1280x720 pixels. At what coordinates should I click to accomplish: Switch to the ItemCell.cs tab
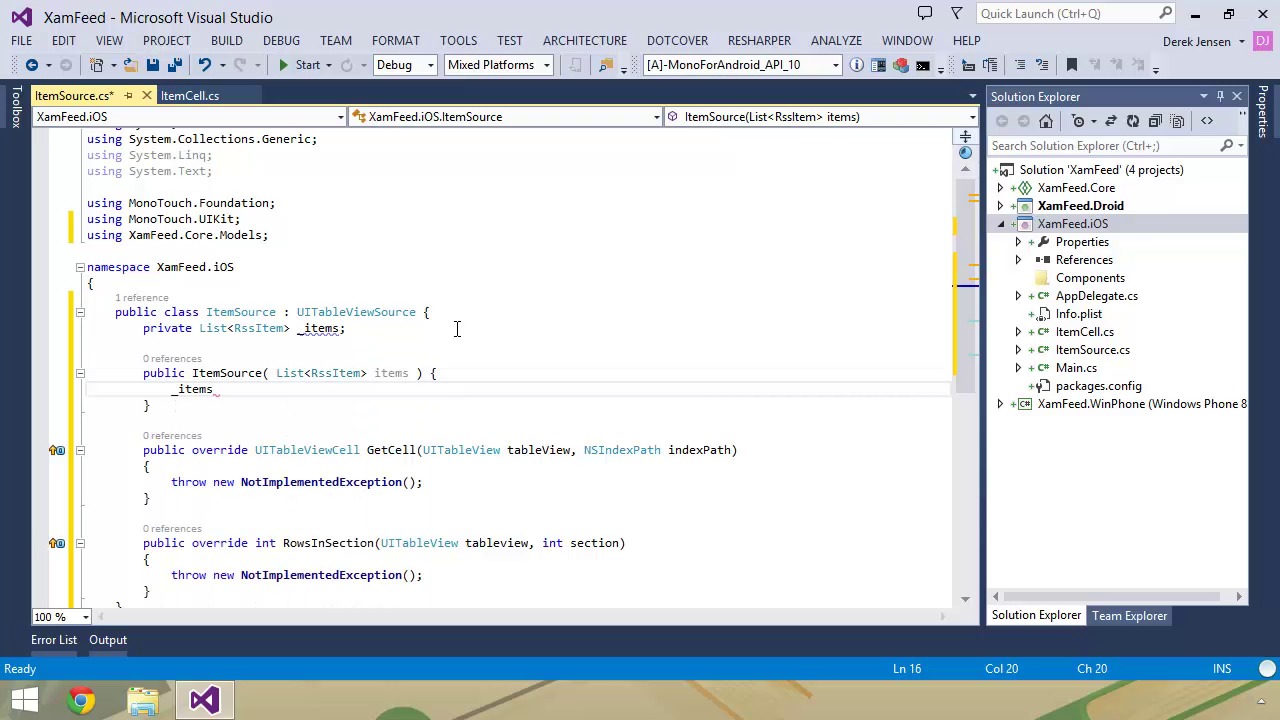190,96
